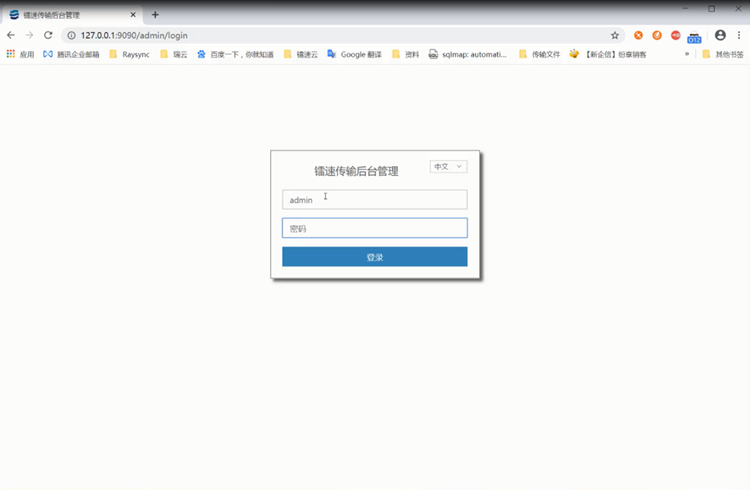Screen dimensions: 750x490
Task: Open a new tab with the plus button
Action: [x=155, y=15]
